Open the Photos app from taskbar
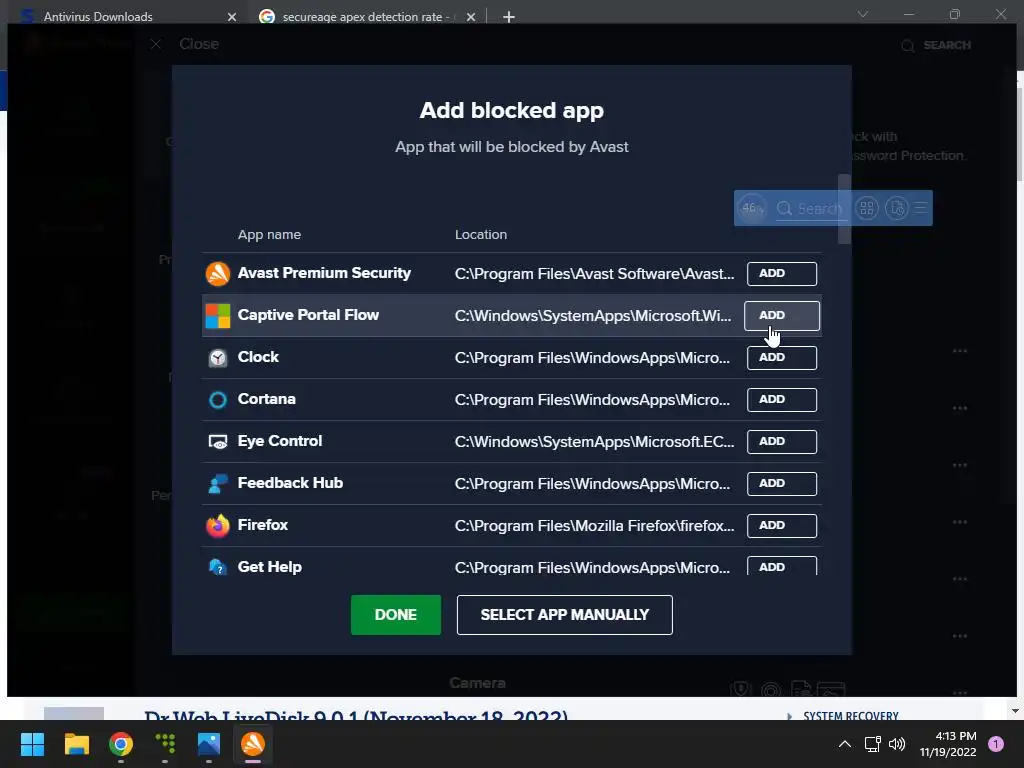This screenshot has height=768, width=1024. coord(209,744)
